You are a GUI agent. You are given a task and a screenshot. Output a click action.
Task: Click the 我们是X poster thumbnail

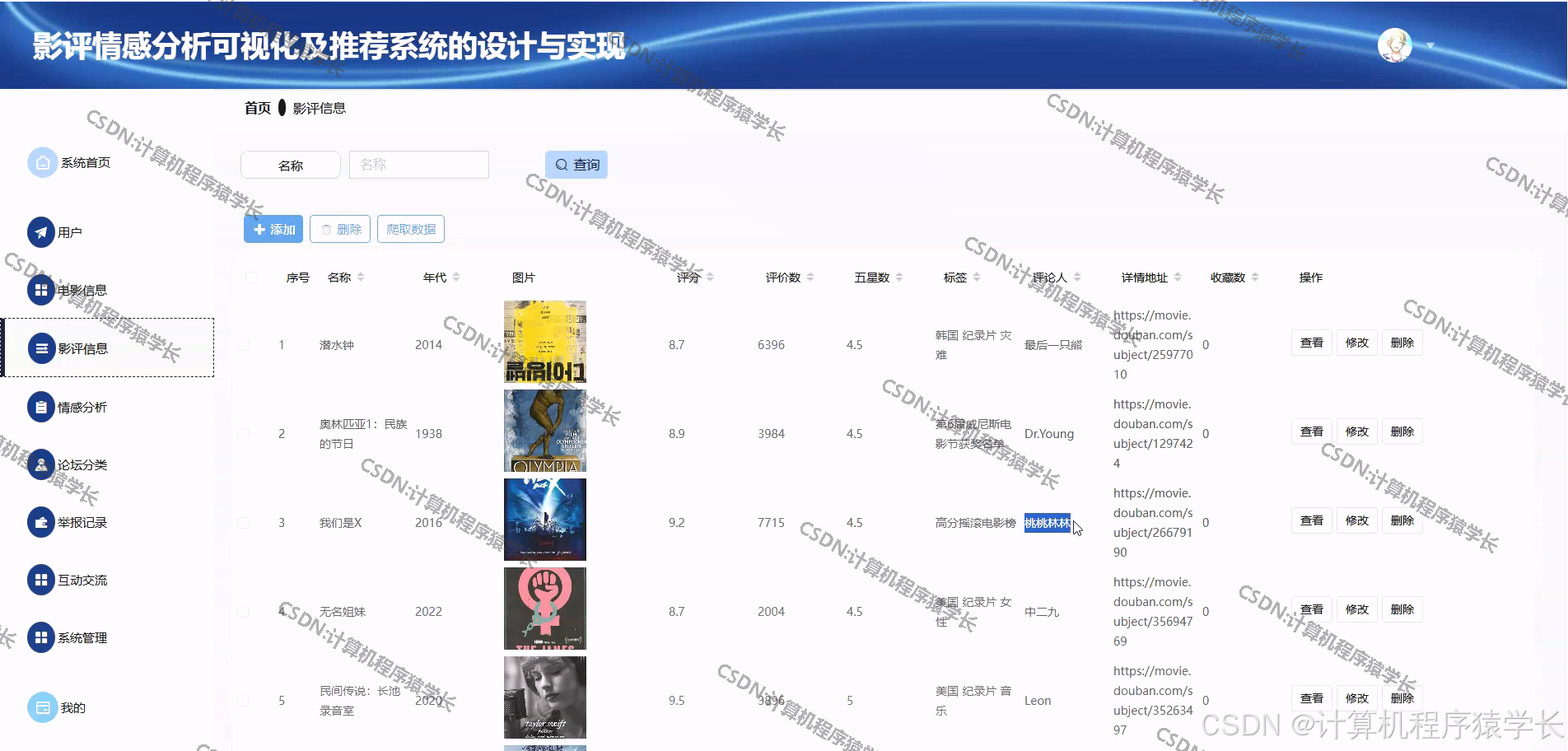pyautogui.click(x=545, y=520)
